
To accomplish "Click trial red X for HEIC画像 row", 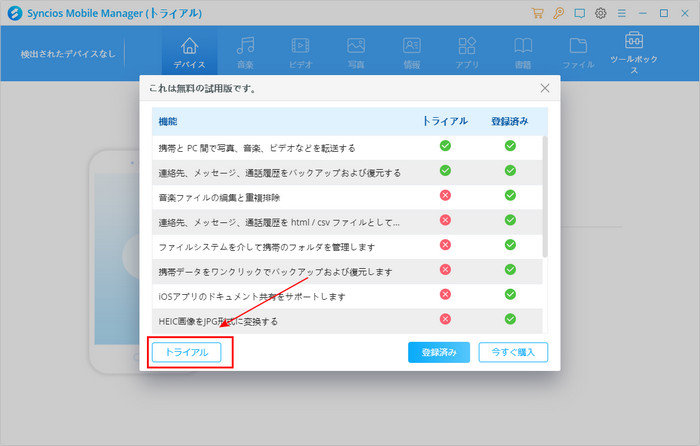I will click(445, 319).
